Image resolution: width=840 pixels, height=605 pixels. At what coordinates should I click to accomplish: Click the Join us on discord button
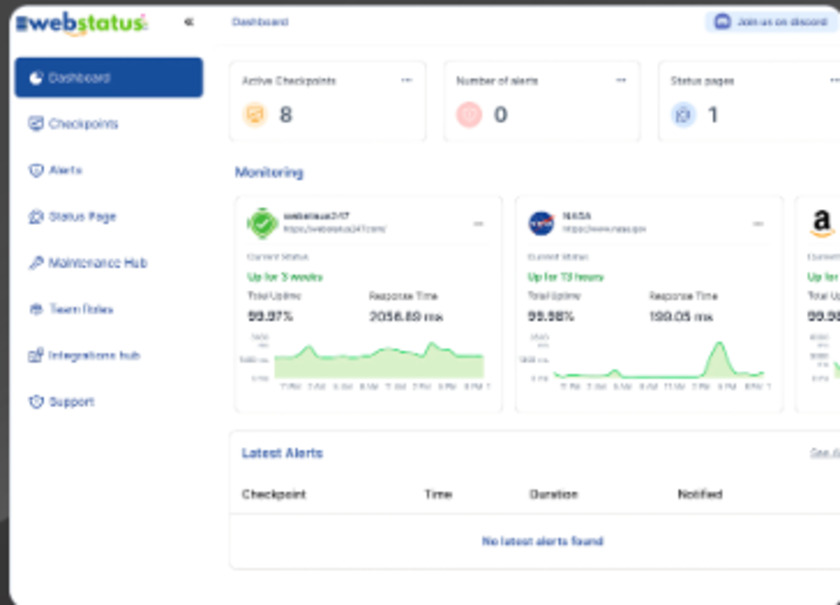771,22
